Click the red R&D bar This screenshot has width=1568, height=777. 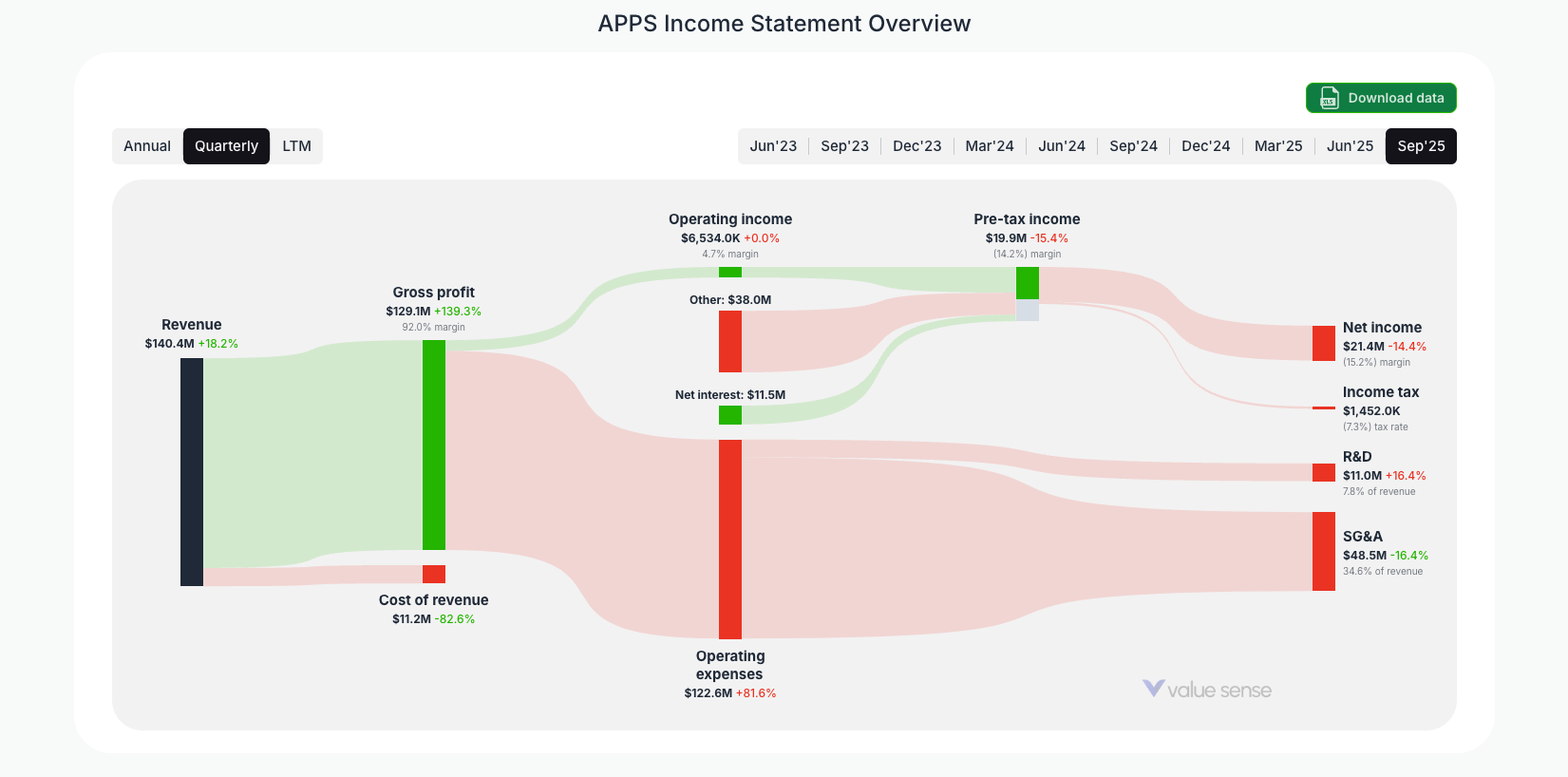tap(1324, 472)
